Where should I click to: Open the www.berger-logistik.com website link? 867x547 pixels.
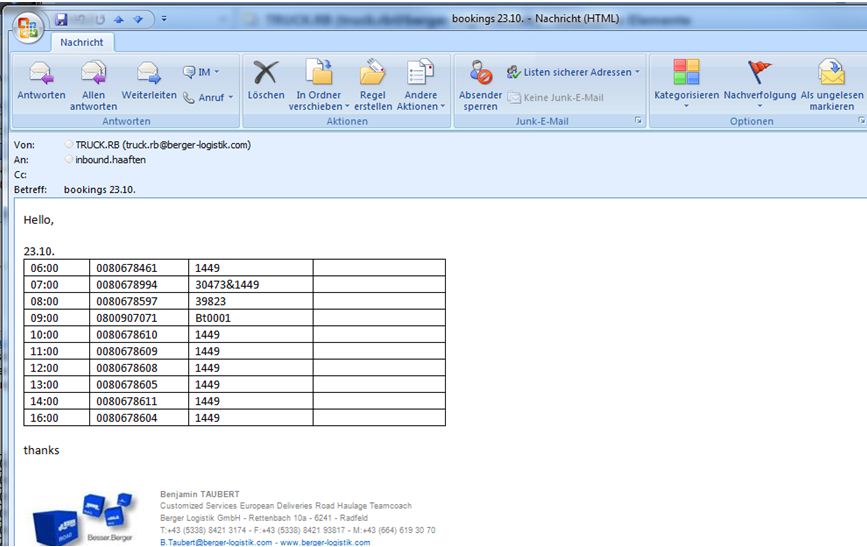click(325, 543)
